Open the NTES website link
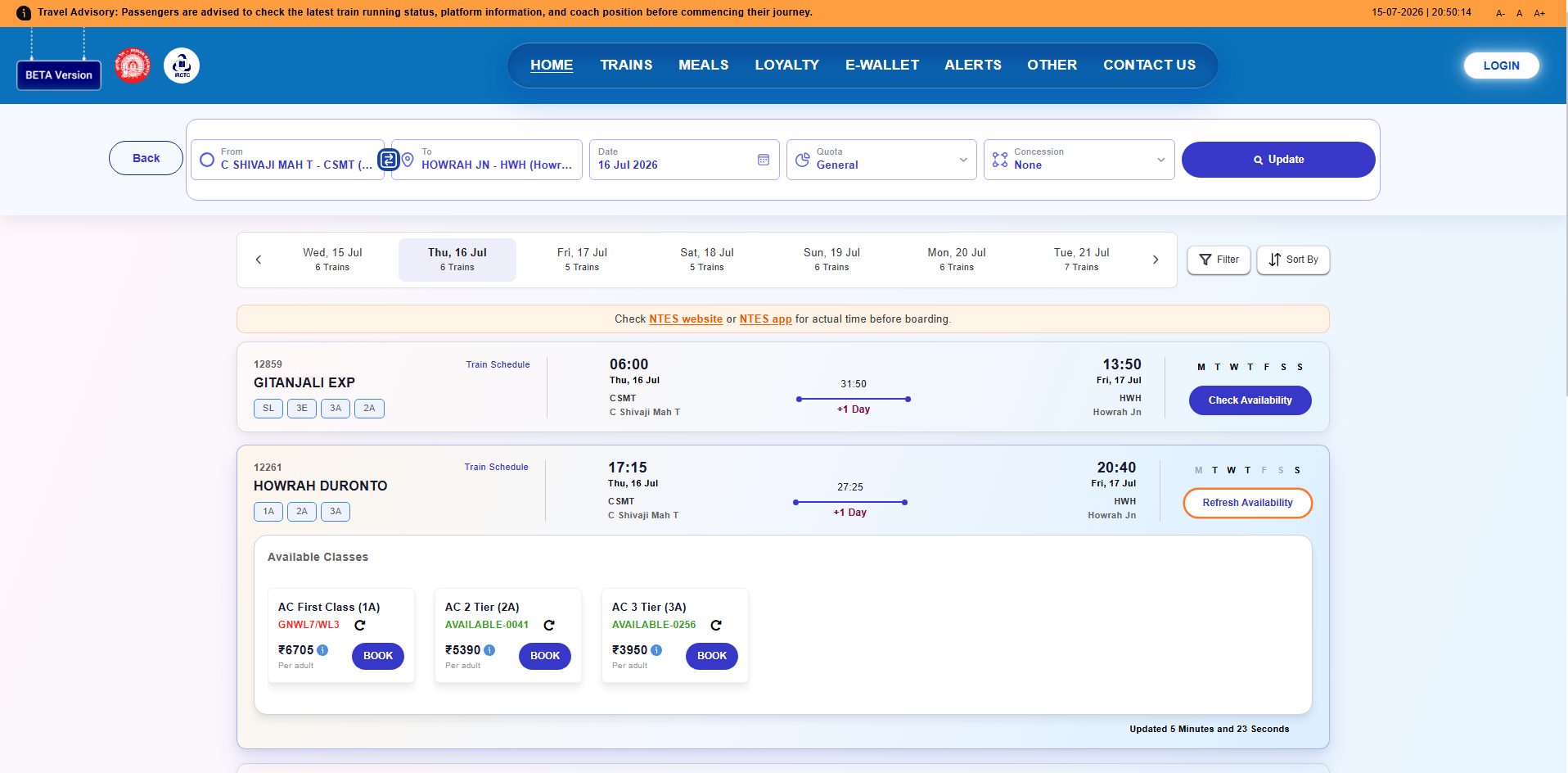This screenshot has height=773, width=1568. (x=686, y=319)
